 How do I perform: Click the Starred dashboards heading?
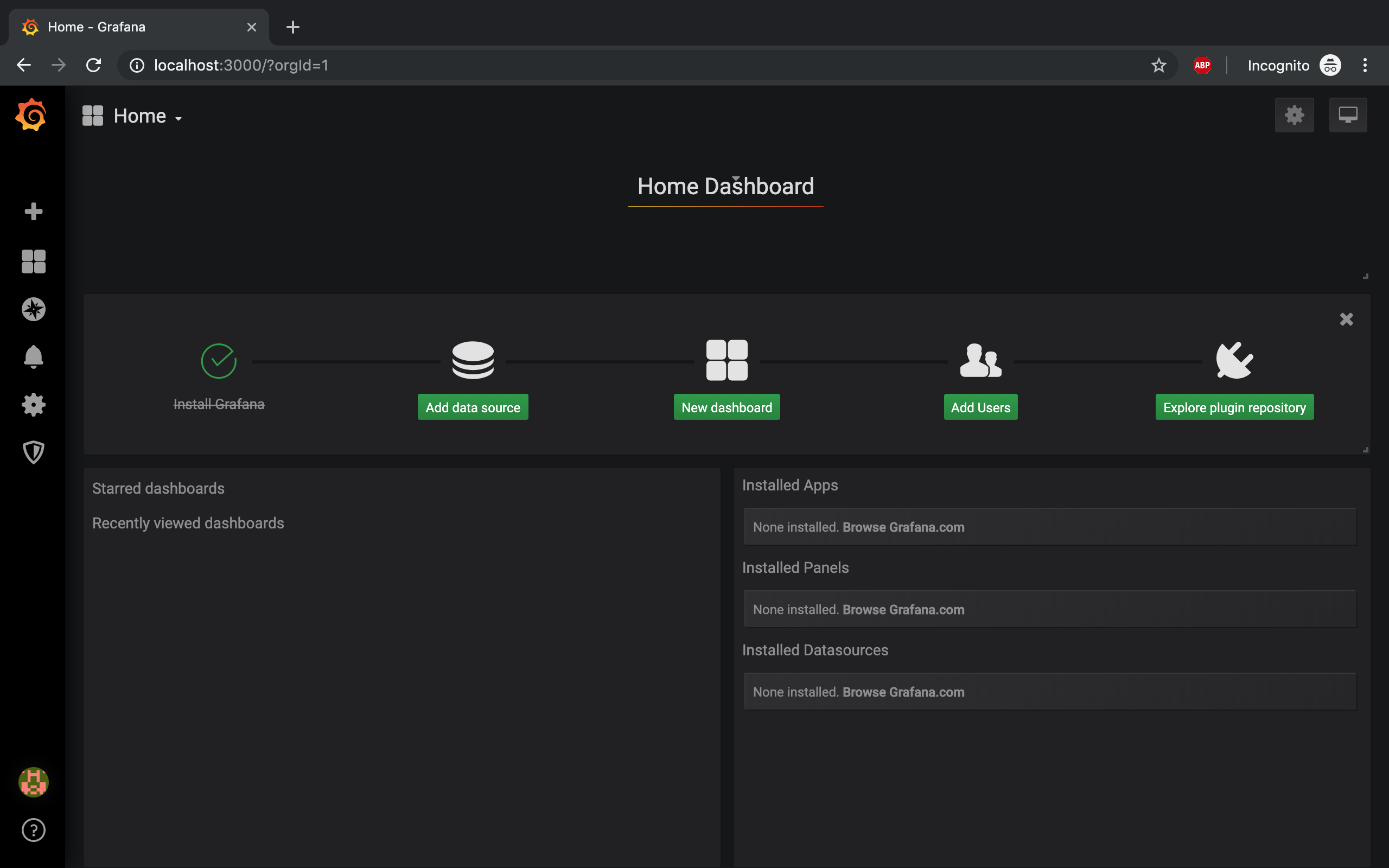click(x=158, y=489)
